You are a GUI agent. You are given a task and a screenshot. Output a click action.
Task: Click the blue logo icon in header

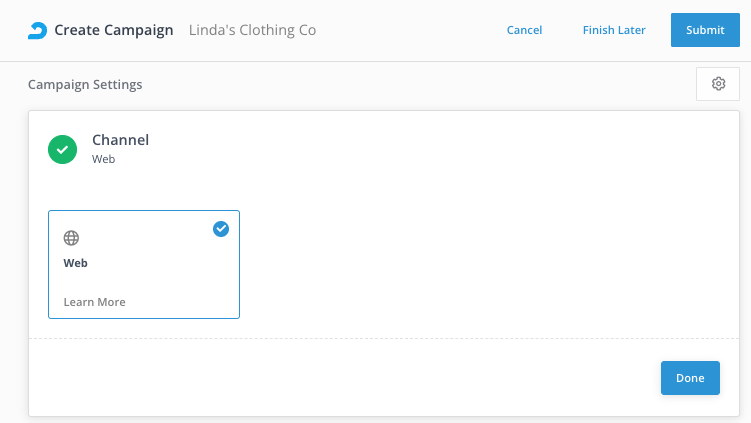(x=37, y=30)
